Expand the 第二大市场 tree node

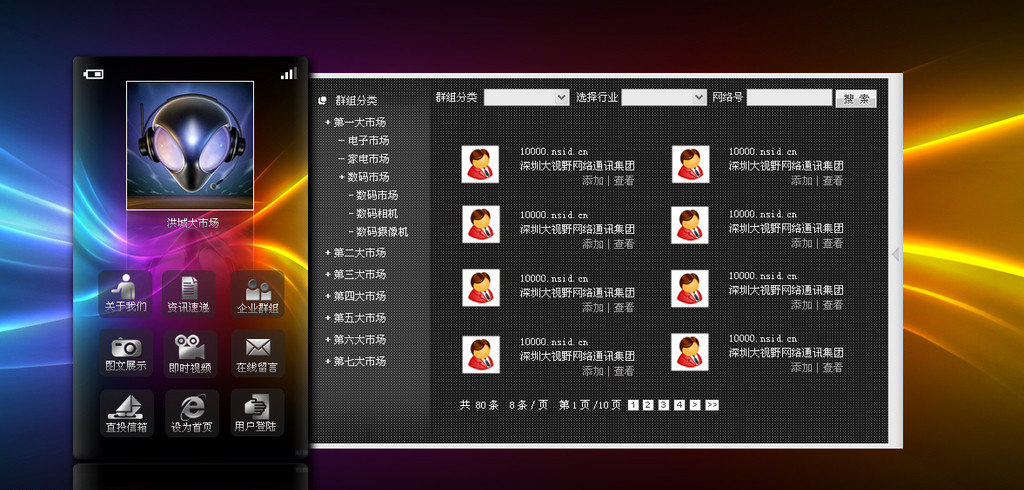click(x=355, y=252)
